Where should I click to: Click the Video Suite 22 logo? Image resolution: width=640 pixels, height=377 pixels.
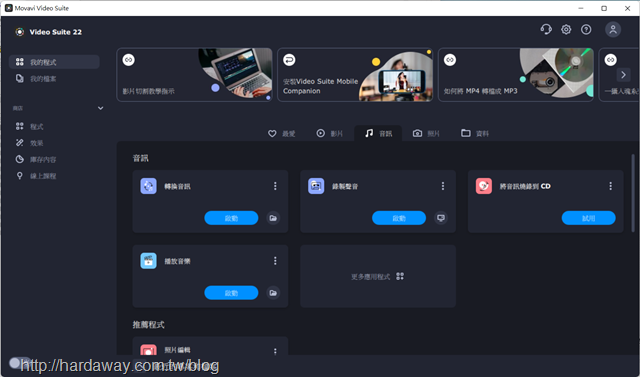pos(20,32)
